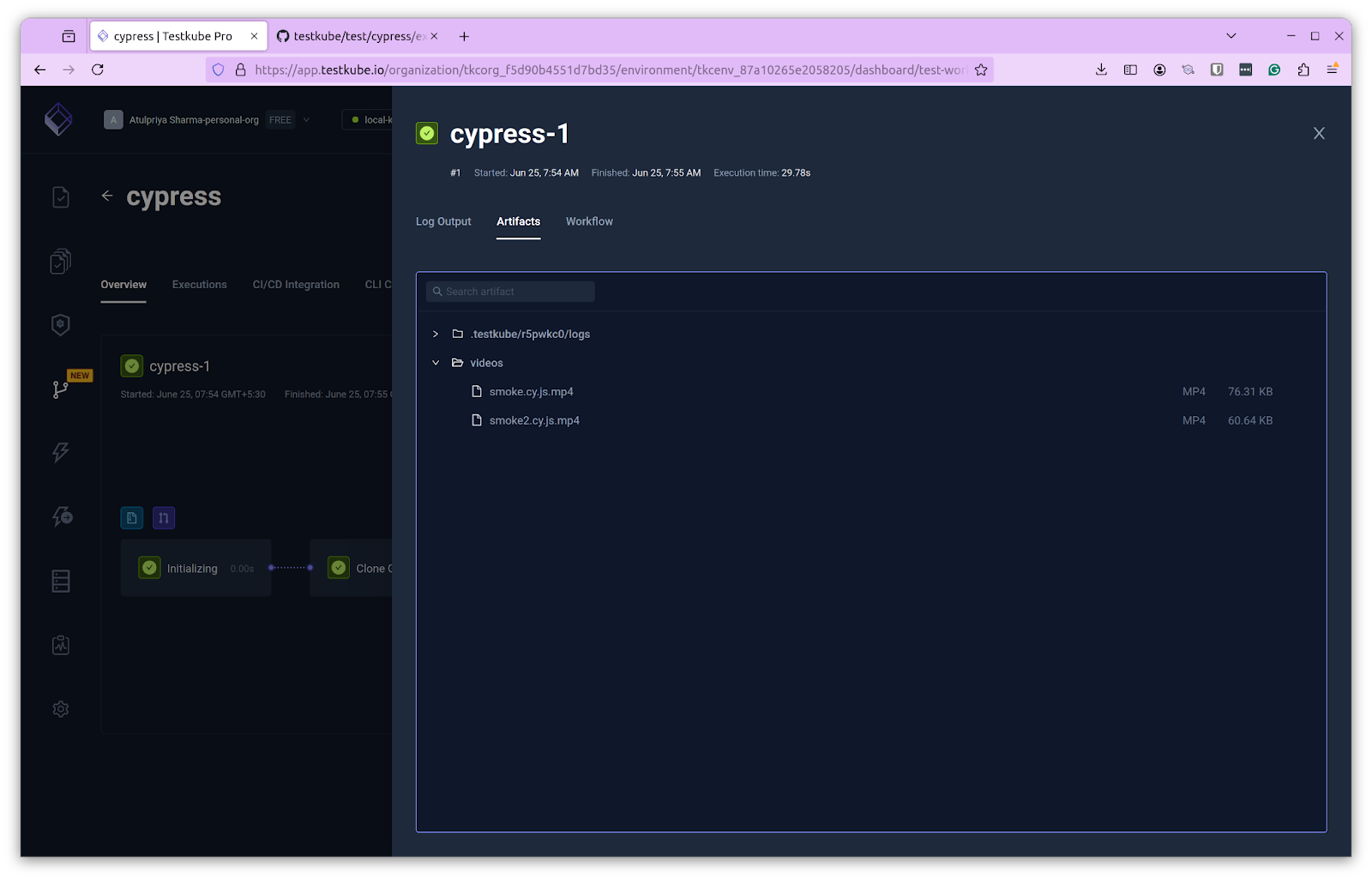Click the teal document icon above workflow steps
1372x880 pixels.
tap(132, 518)
